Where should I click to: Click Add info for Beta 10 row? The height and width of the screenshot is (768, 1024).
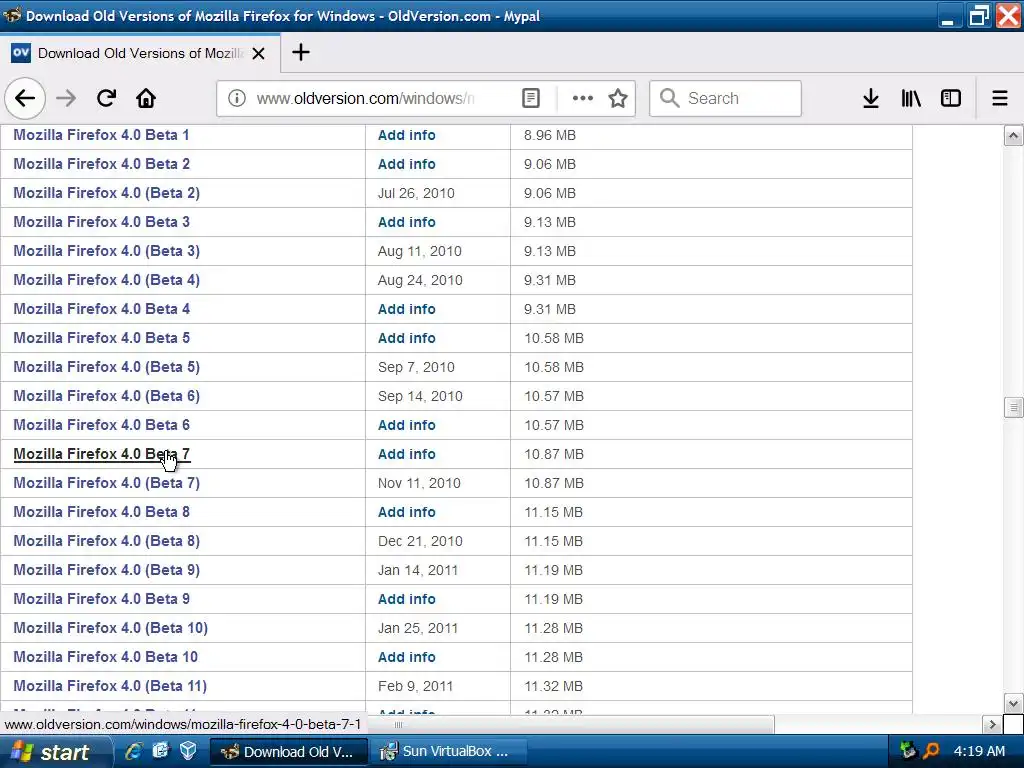[406, 657]
